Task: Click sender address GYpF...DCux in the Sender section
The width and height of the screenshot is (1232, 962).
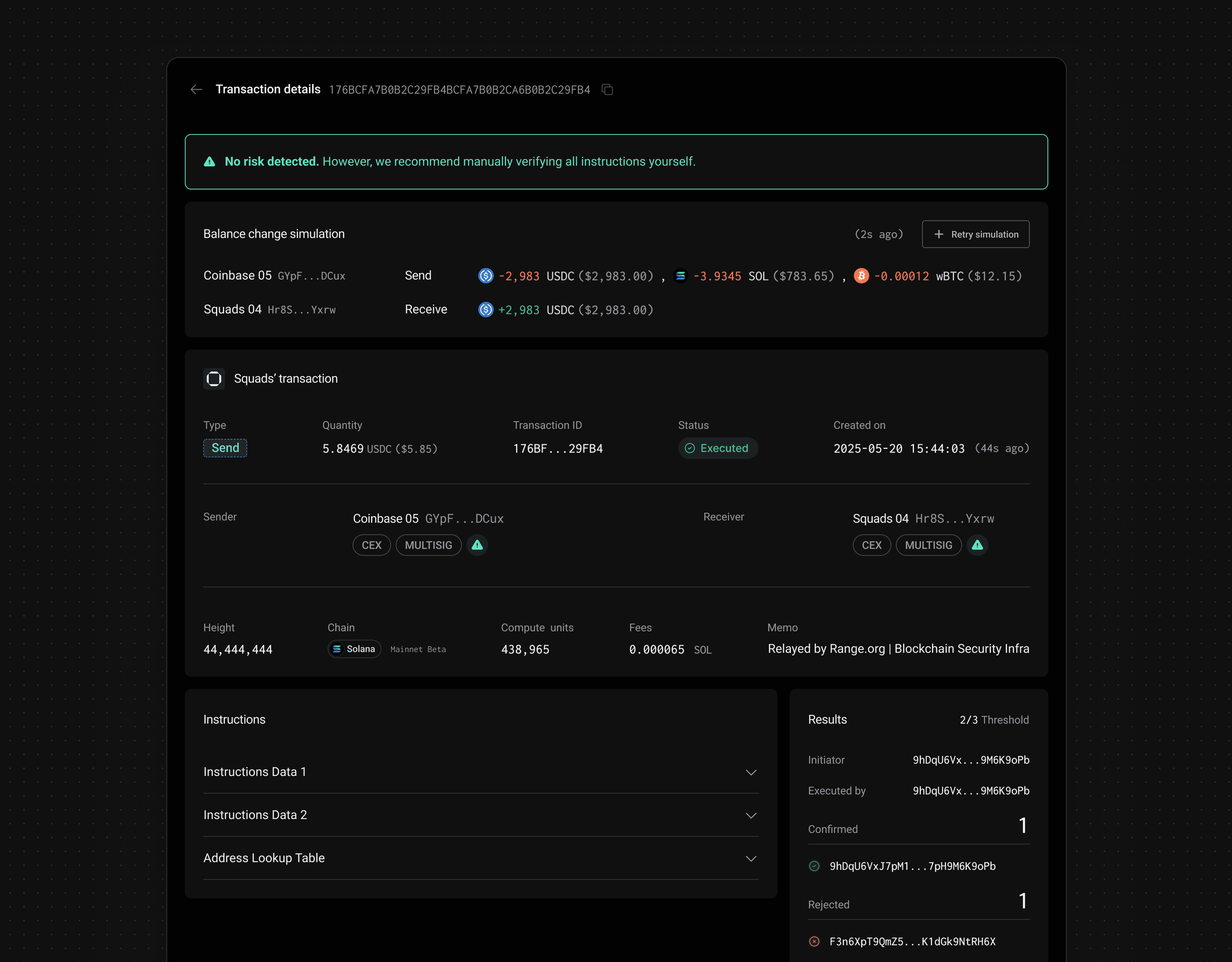Action: coord(464,519)
